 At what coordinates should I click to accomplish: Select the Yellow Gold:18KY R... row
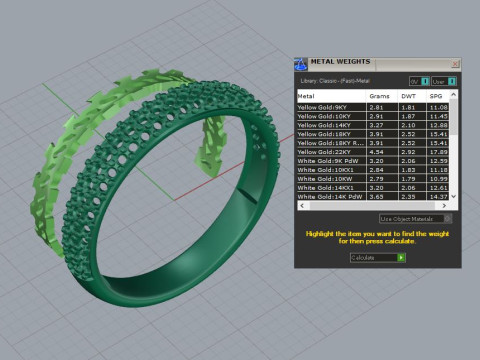[x=373, y=143]
